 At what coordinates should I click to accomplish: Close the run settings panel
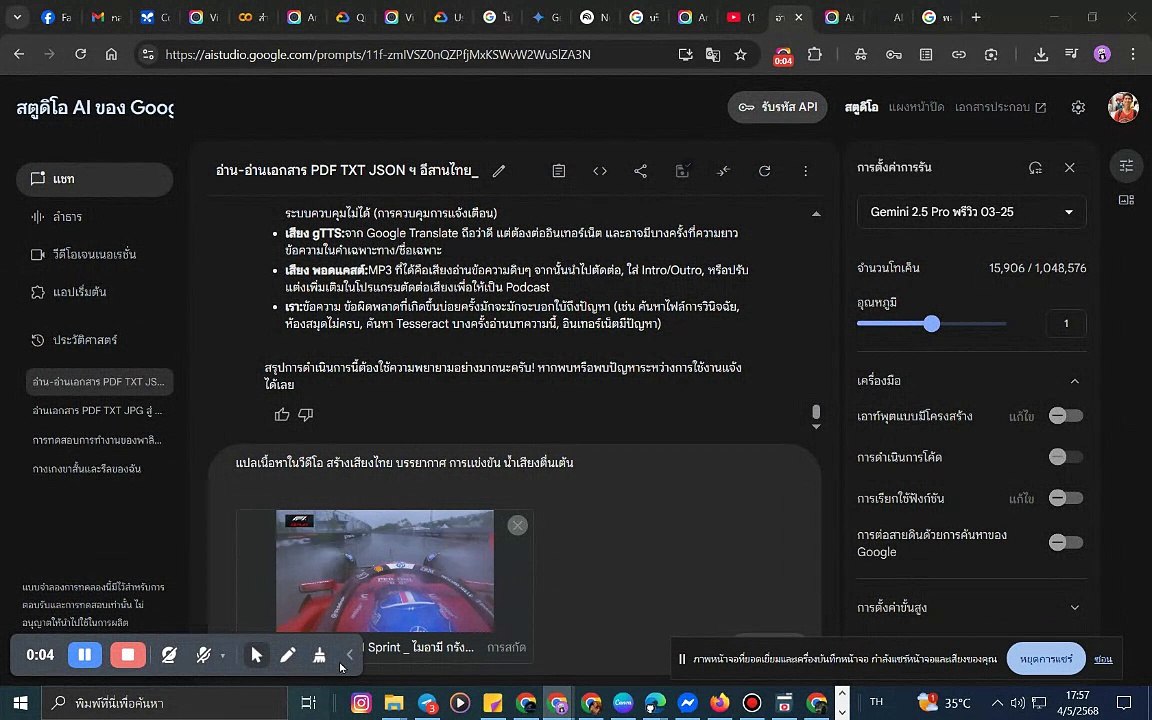click(x=1070, y=168)
